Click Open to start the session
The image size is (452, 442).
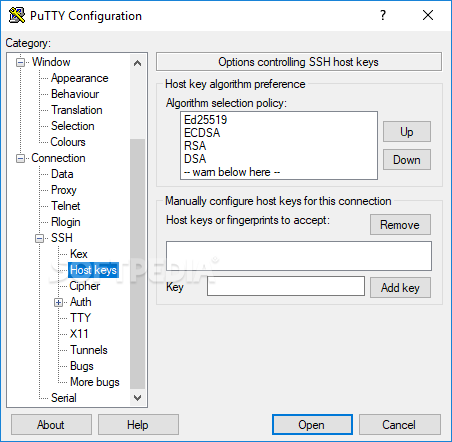pos(312,425)
